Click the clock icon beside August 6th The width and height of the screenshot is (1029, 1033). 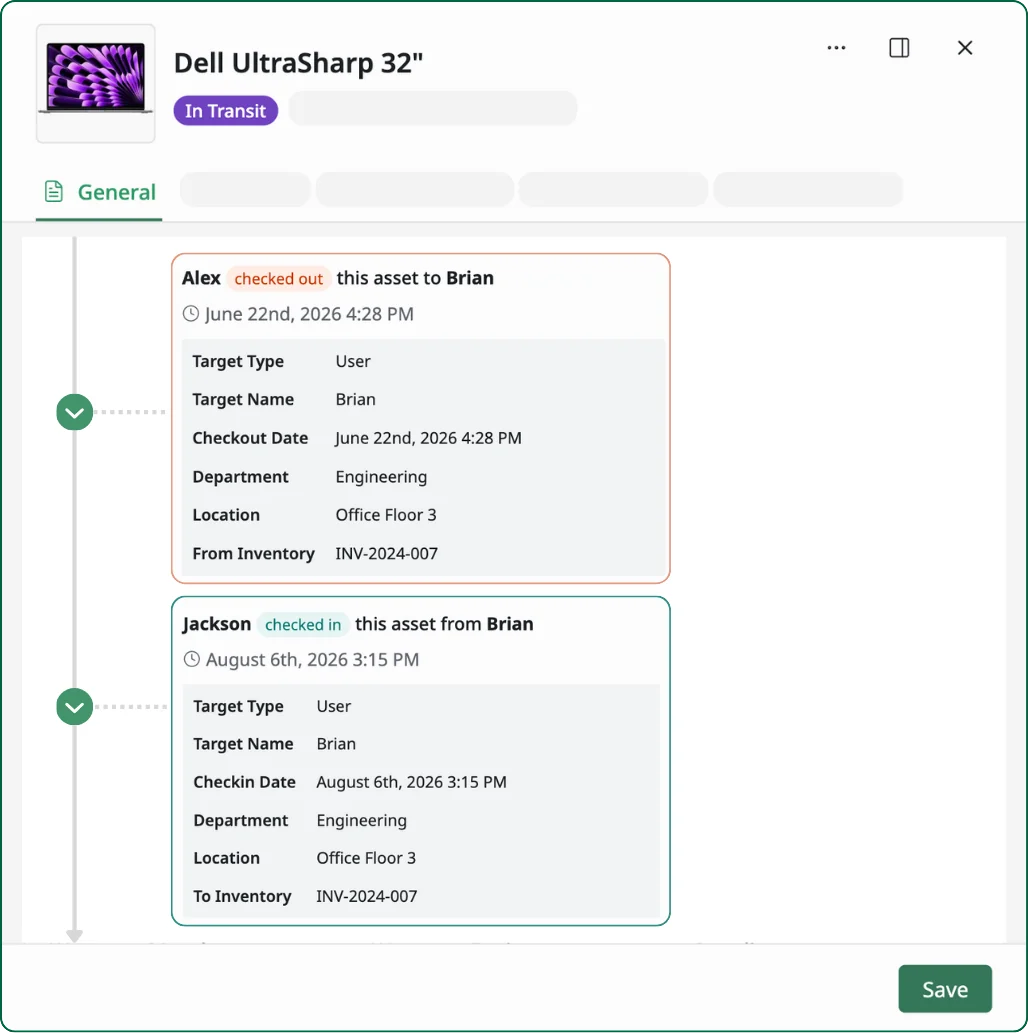tap(192, 659)
